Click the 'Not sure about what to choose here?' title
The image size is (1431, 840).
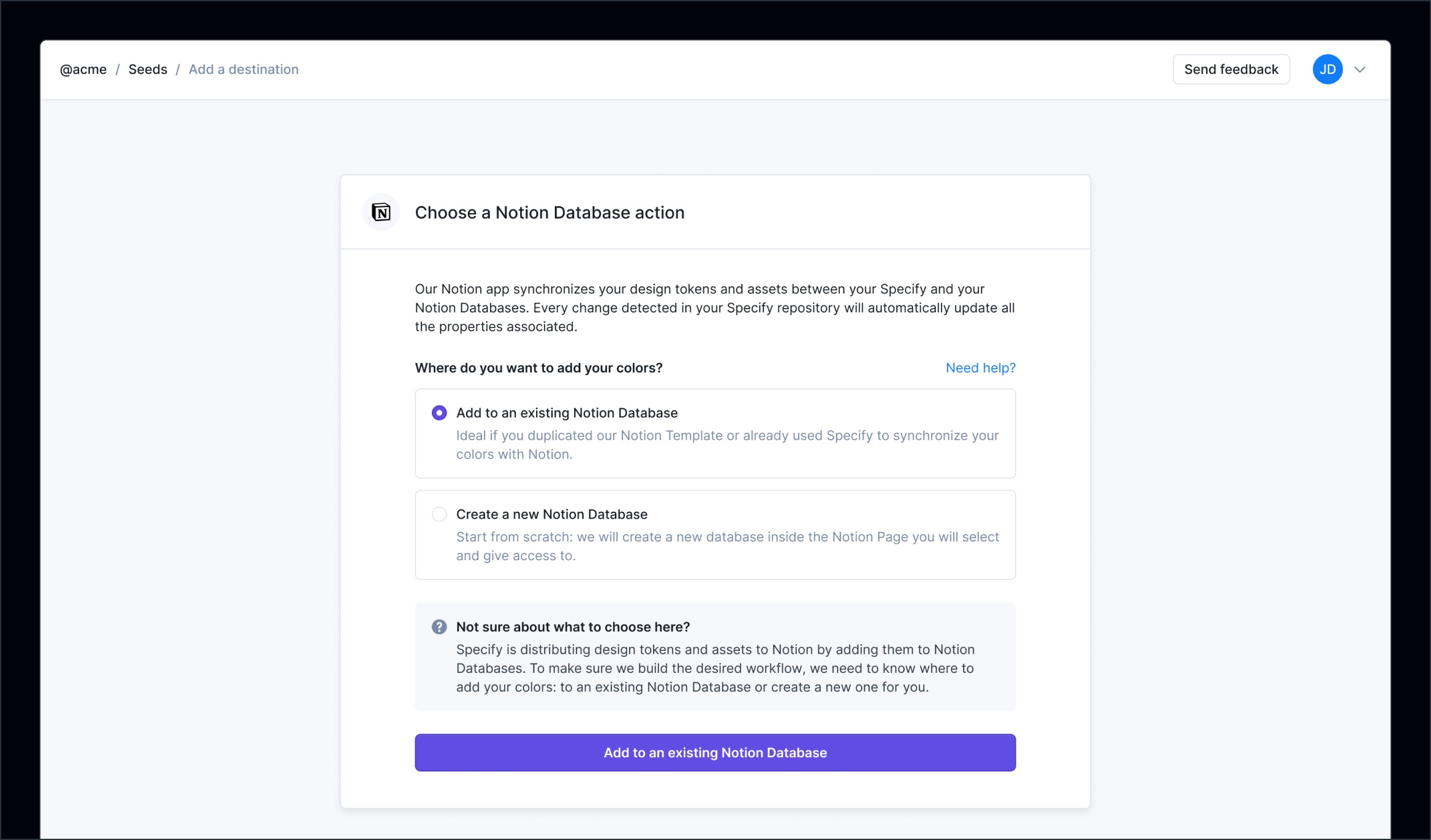click(x=573, y=627)
